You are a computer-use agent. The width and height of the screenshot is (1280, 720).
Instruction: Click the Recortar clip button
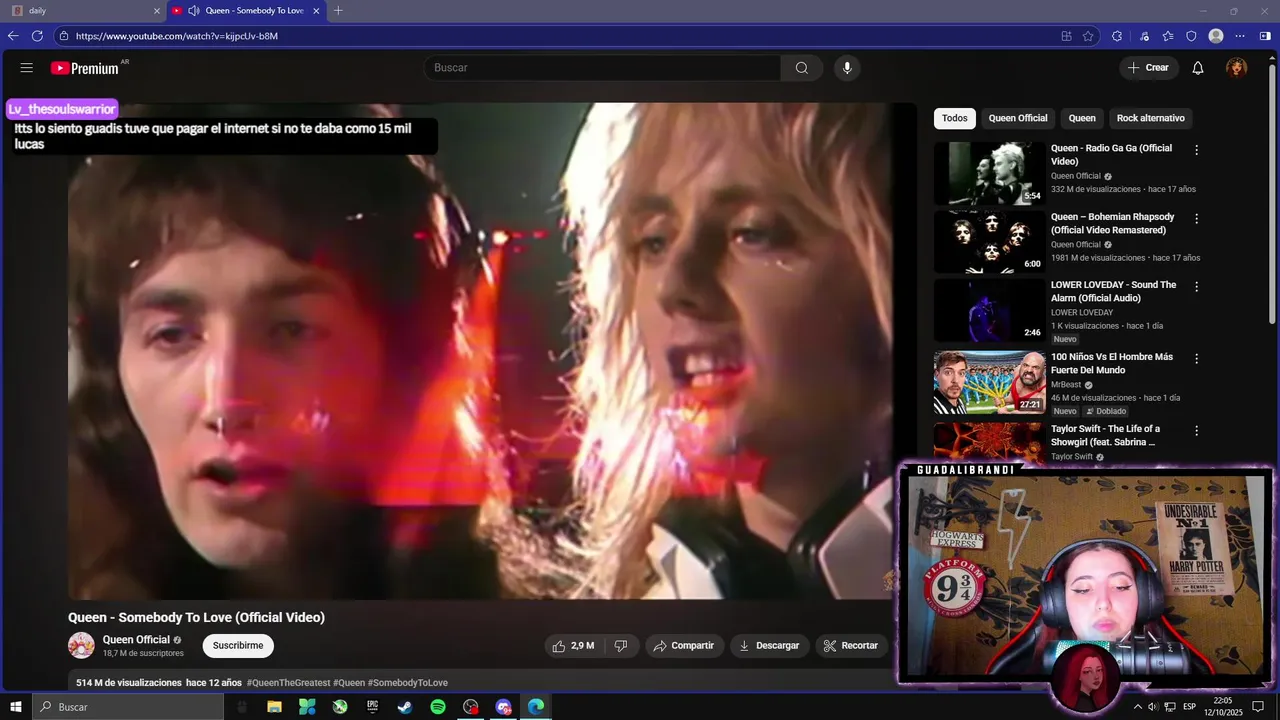851,646
